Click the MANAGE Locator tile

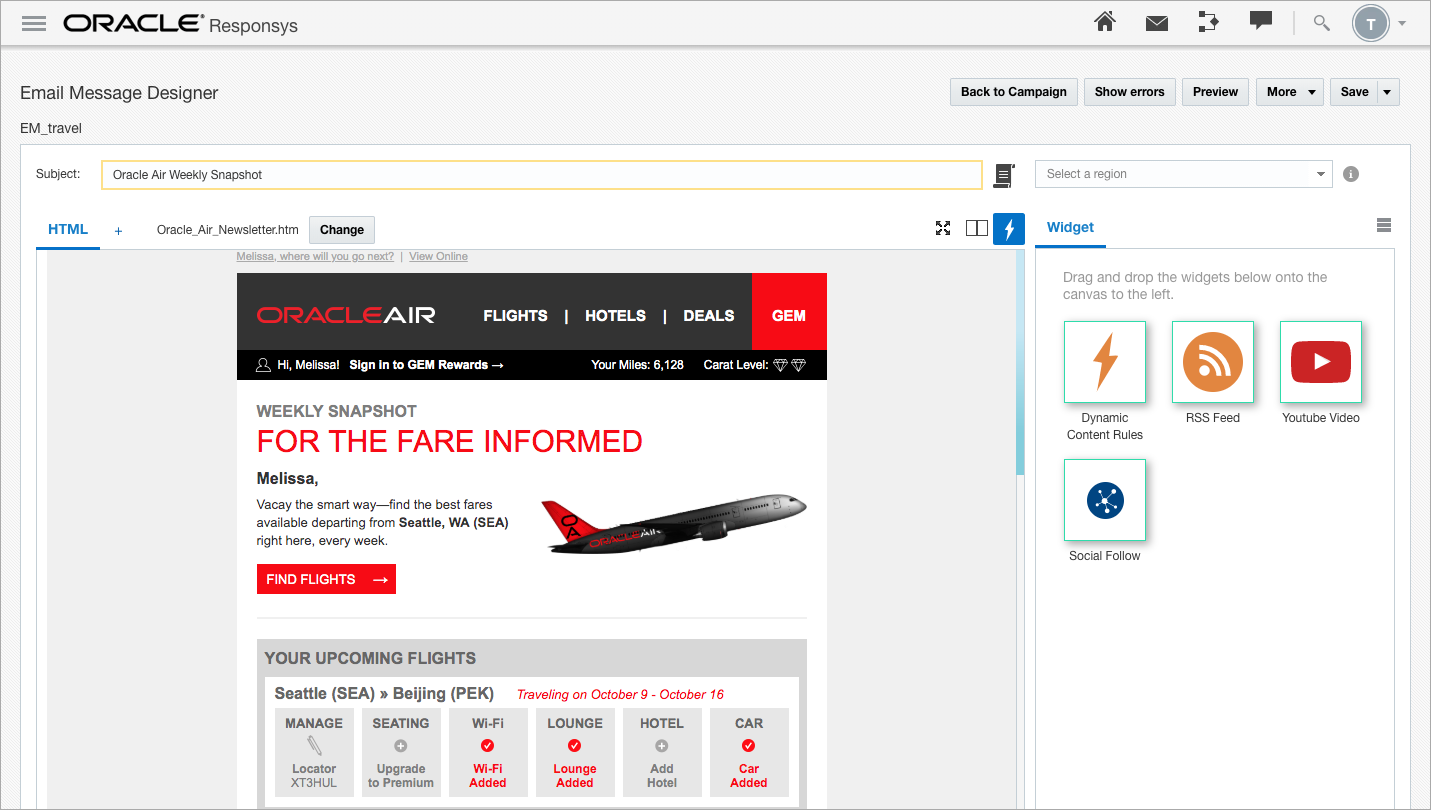(x=314, y=752)
